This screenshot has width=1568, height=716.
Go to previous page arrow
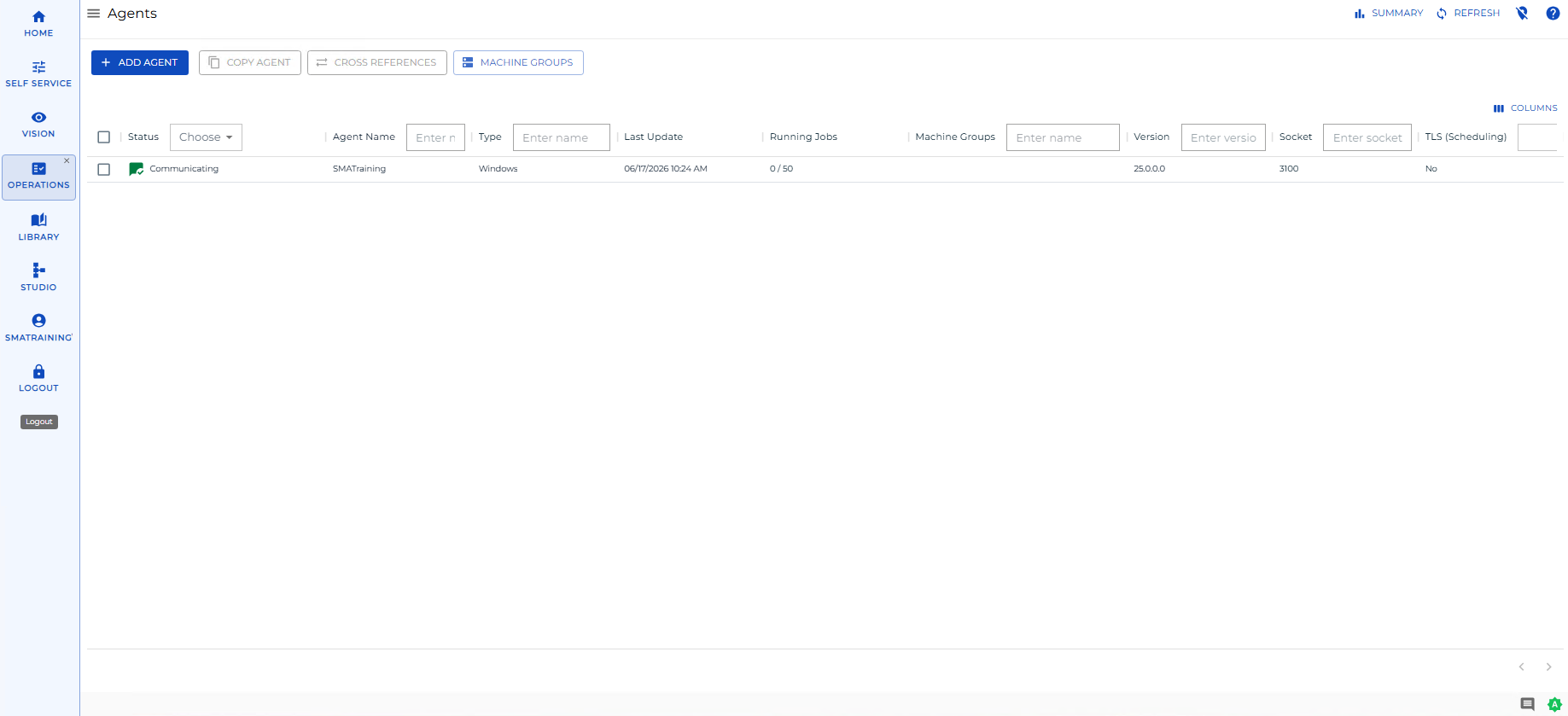[1521, 667]
